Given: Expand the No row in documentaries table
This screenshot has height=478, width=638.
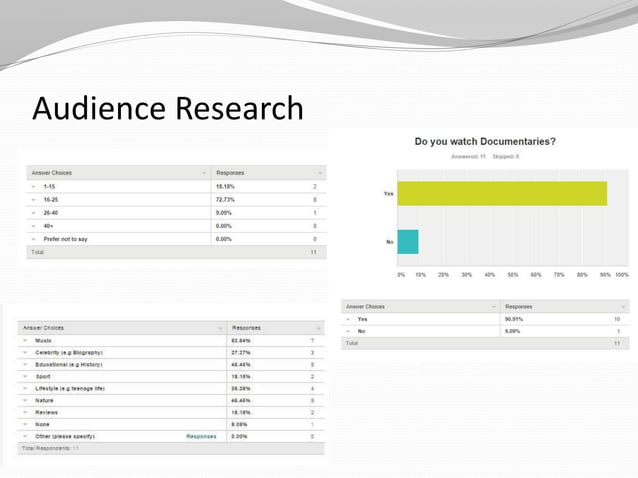Looking at the screenshot, I should pos(348,332).
